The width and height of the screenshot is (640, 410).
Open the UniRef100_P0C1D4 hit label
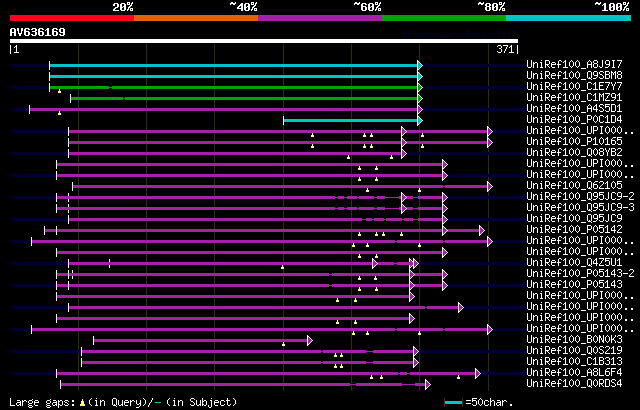pos(574,119)
